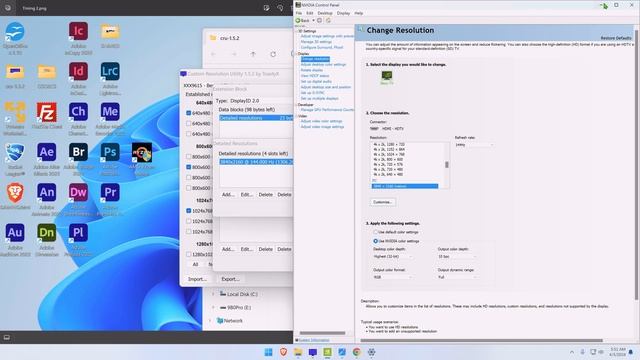
Task: Select Set up G-SYNC in task tree
Action: coord(313,93)
